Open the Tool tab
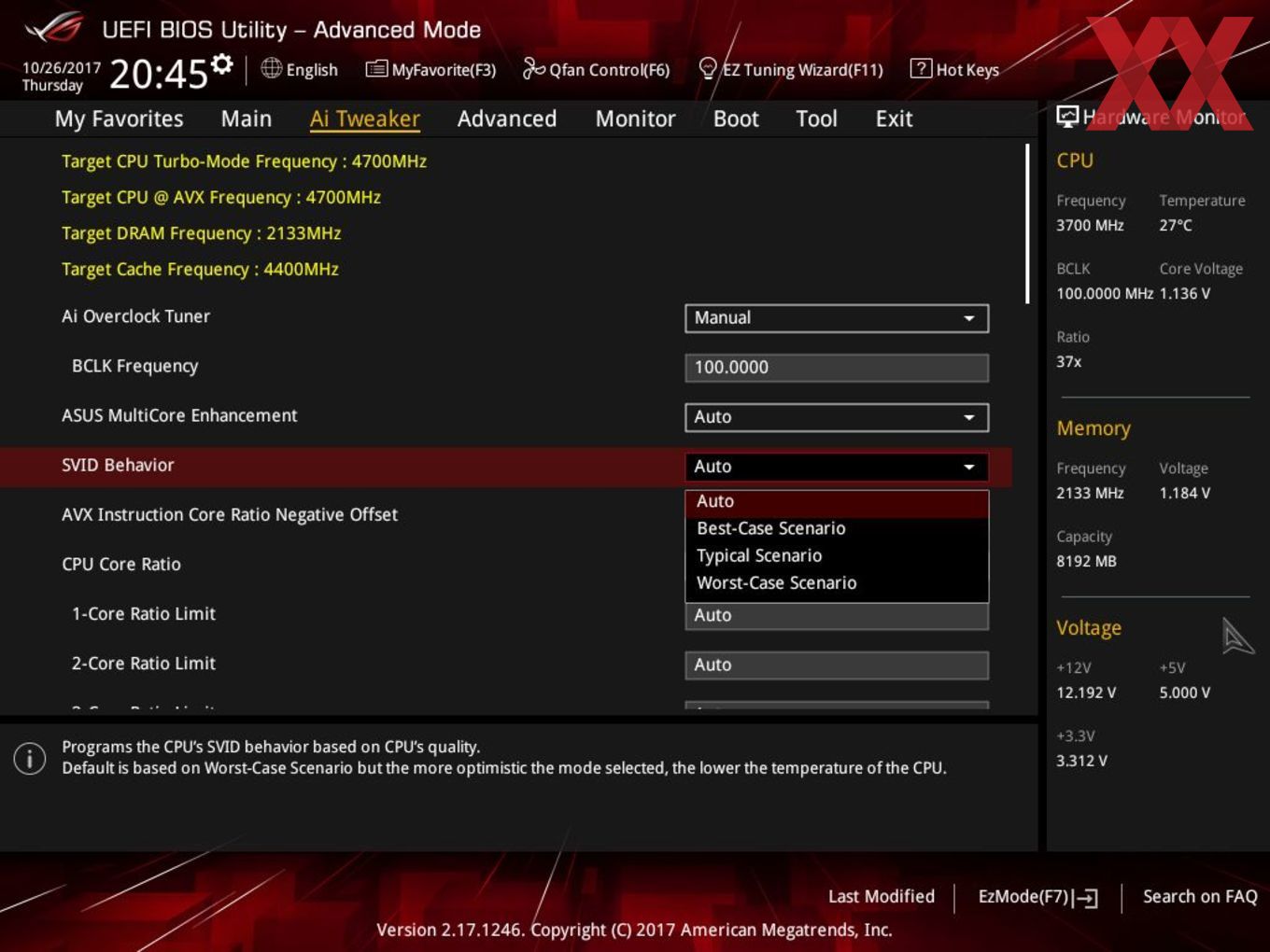The width and height of the screenshot is (1270, 952). pos(816,119)
